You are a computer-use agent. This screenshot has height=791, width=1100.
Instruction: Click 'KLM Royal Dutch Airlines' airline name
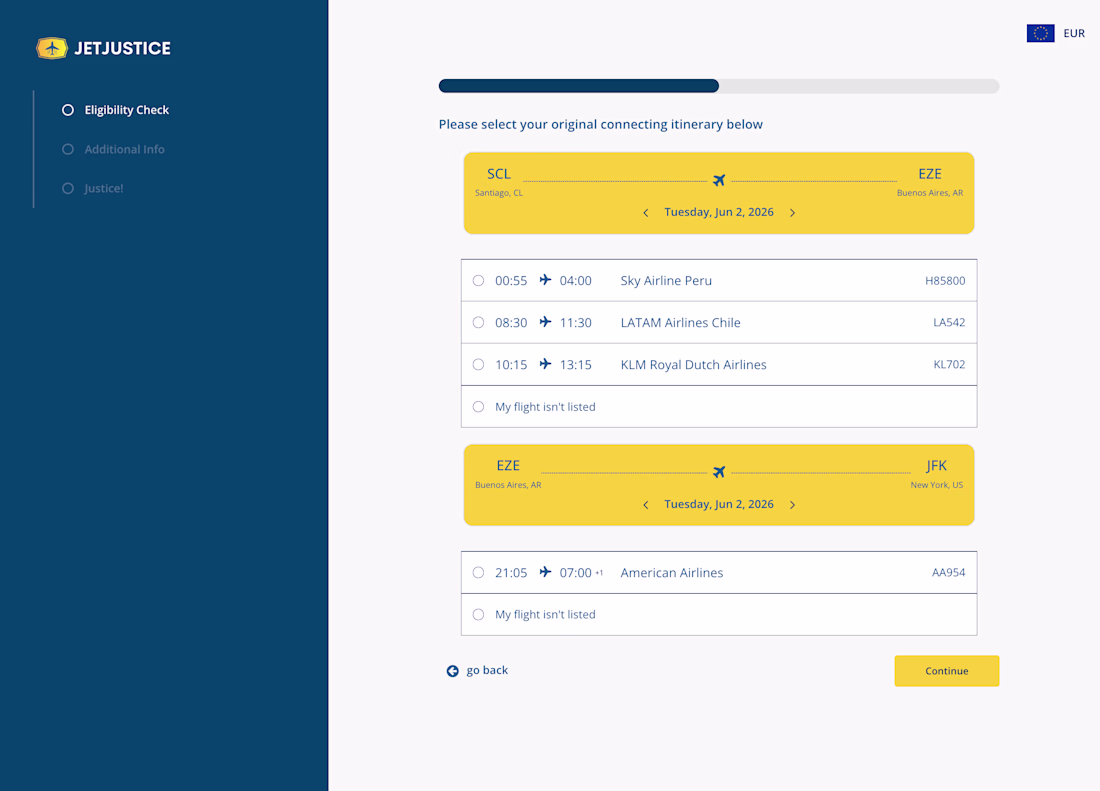coord(693,365)
